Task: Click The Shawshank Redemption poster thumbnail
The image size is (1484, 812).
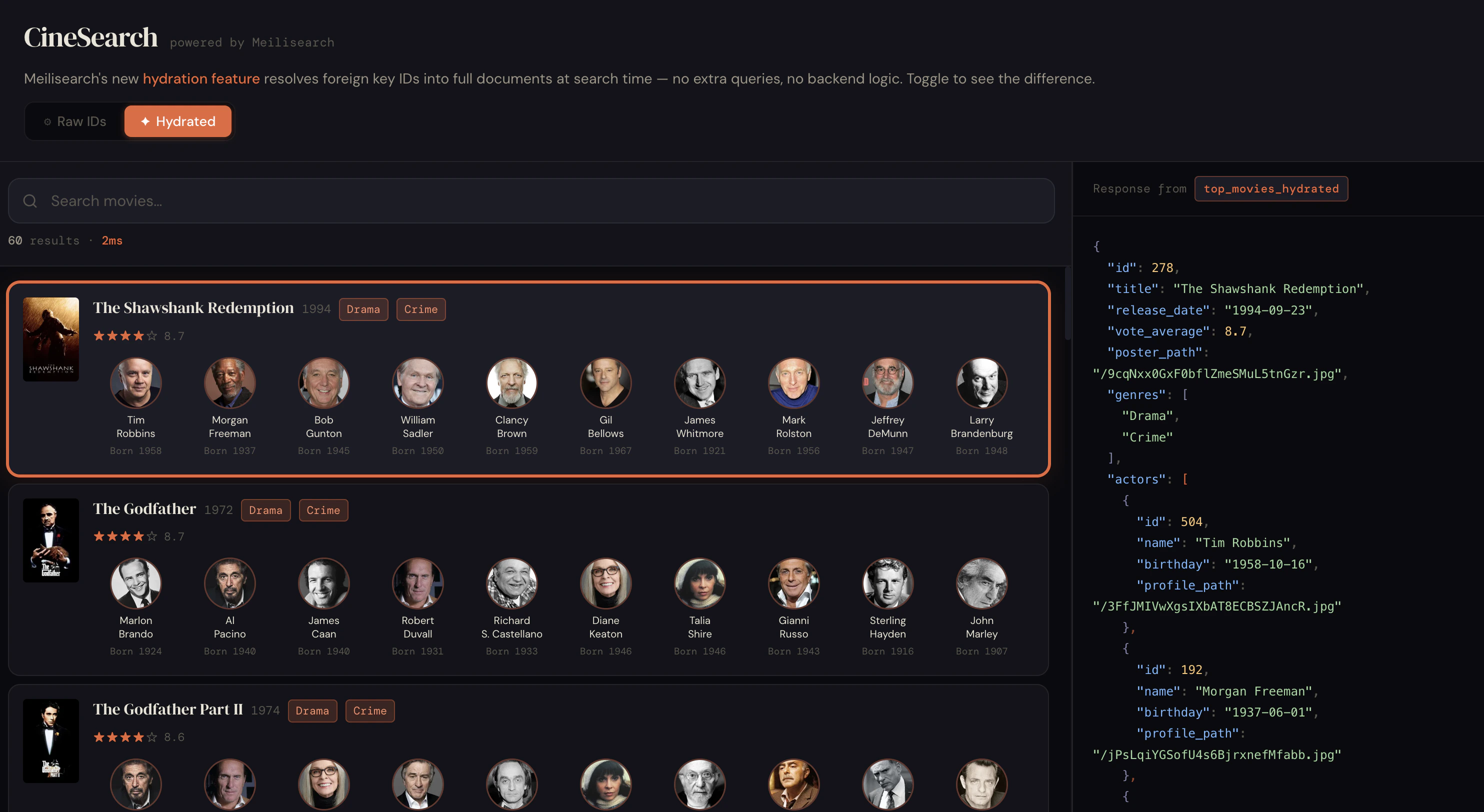Action: 50,339
